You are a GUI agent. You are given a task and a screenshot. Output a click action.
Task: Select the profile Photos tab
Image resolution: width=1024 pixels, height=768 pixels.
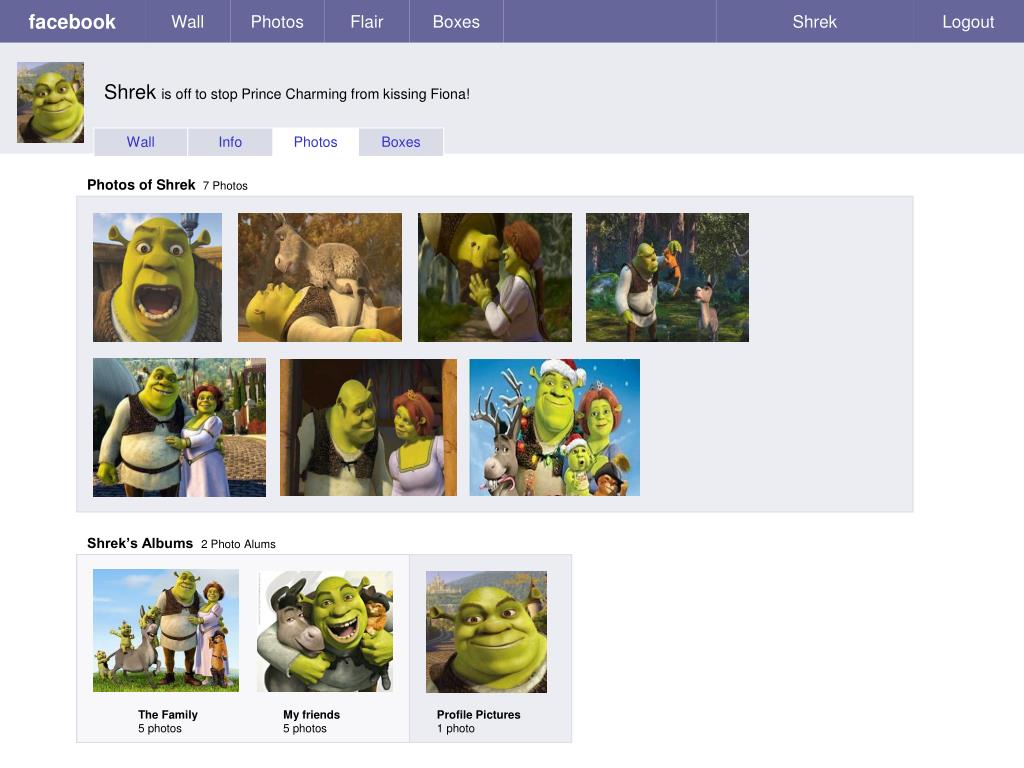pos(315,142)
